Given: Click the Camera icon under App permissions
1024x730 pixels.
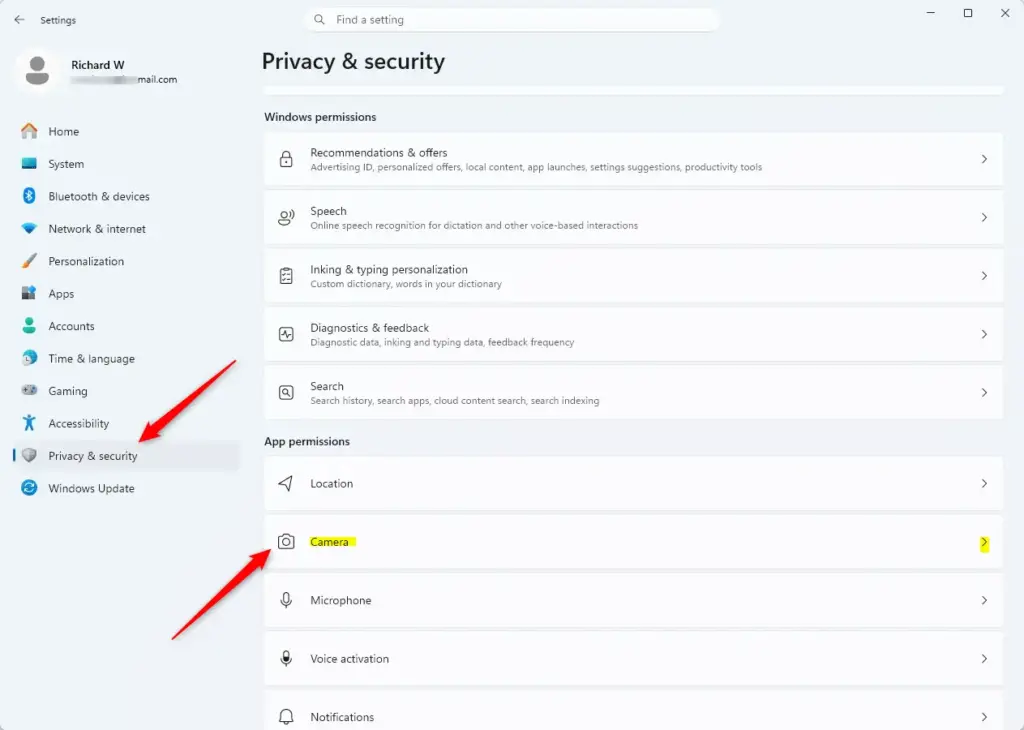Looking at the screenshot, I should click(286, 541).
